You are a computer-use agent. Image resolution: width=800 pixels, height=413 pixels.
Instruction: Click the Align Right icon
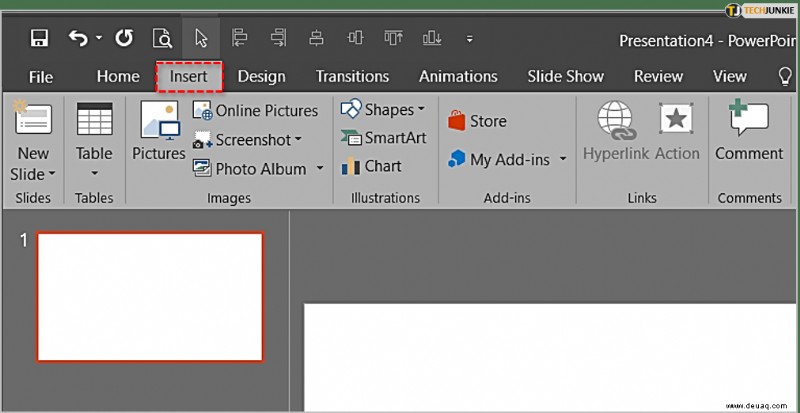click(x=279, y=38)
